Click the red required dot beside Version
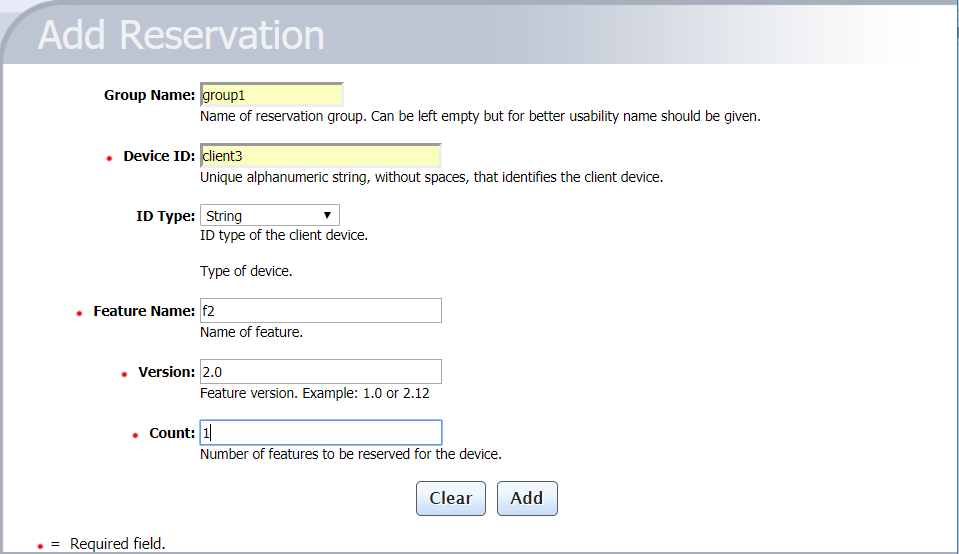This screenshot has height=554, width=959. pyautogui.click(x=124, y=375)
